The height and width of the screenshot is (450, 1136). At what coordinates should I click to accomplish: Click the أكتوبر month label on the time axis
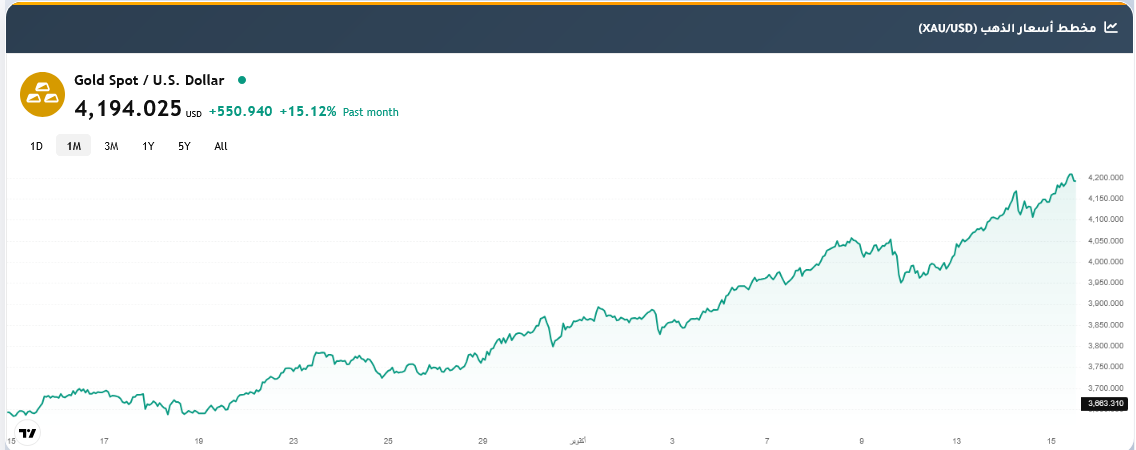coord(578,440)
